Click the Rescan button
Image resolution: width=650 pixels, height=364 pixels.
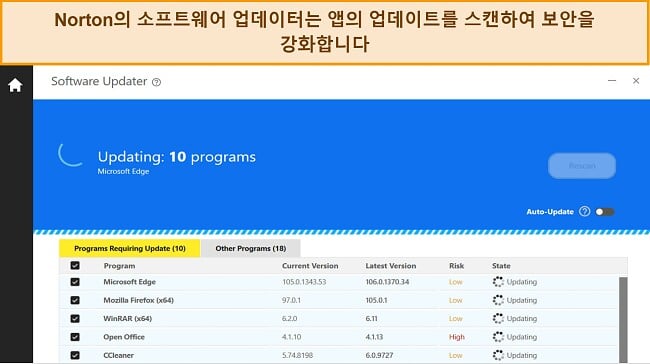[x=582, y=166]
